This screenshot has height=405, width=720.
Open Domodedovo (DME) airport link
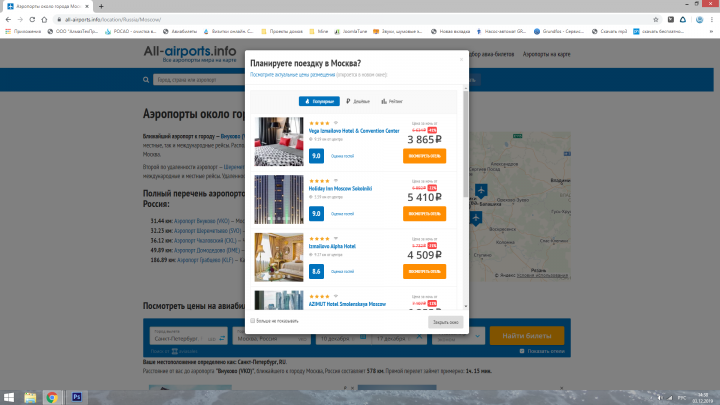[207, 250]
